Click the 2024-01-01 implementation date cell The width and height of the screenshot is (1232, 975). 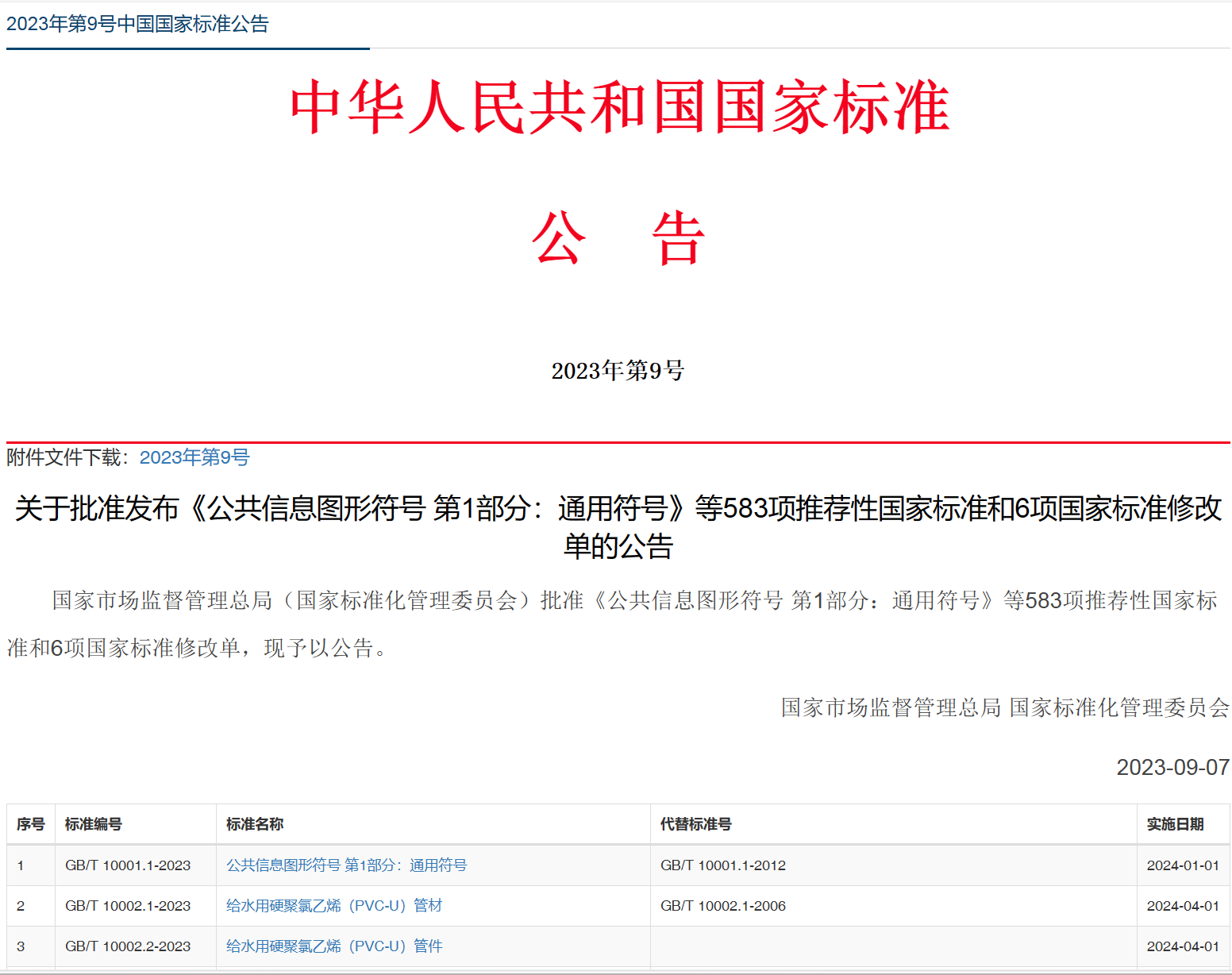coord(1183,865)
